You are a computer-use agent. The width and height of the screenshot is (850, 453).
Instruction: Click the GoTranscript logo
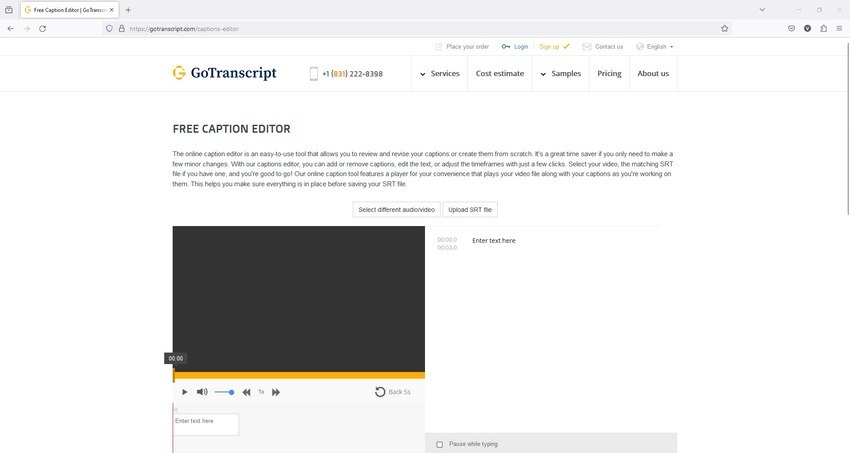point(224,73)
